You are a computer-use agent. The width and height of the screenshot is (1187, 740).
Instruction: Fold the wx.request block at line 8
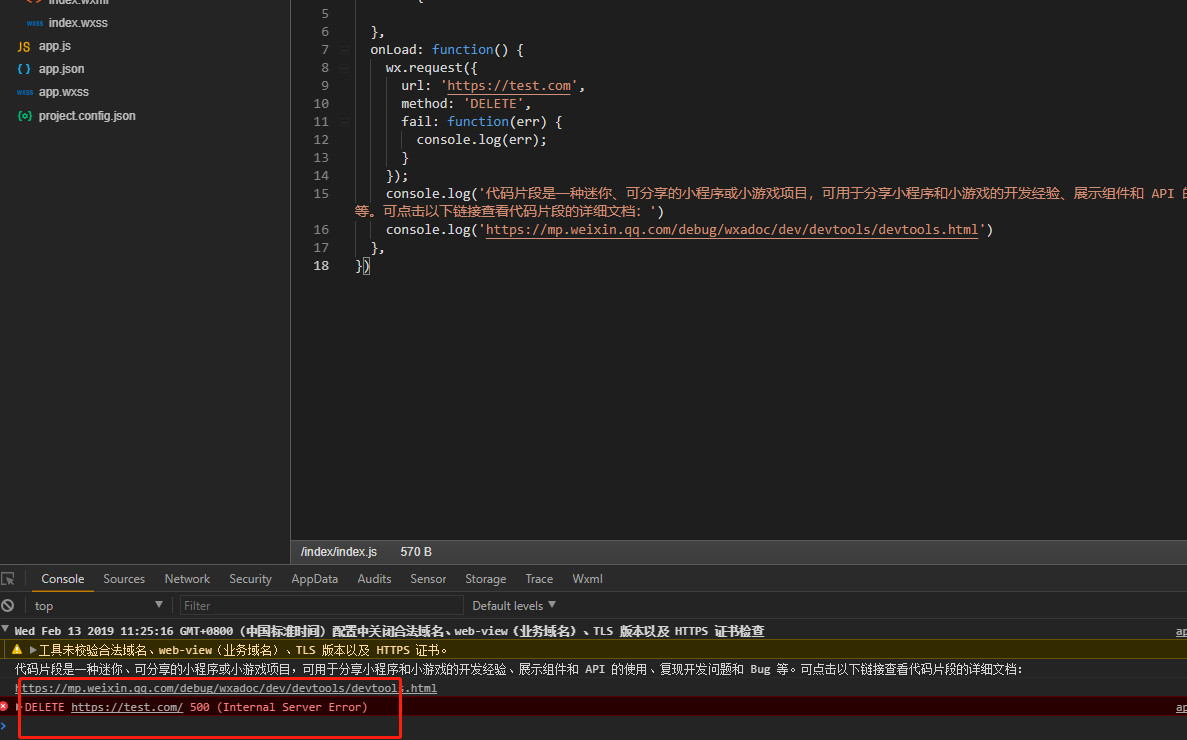pyautogui.click(x=344, y=68)
